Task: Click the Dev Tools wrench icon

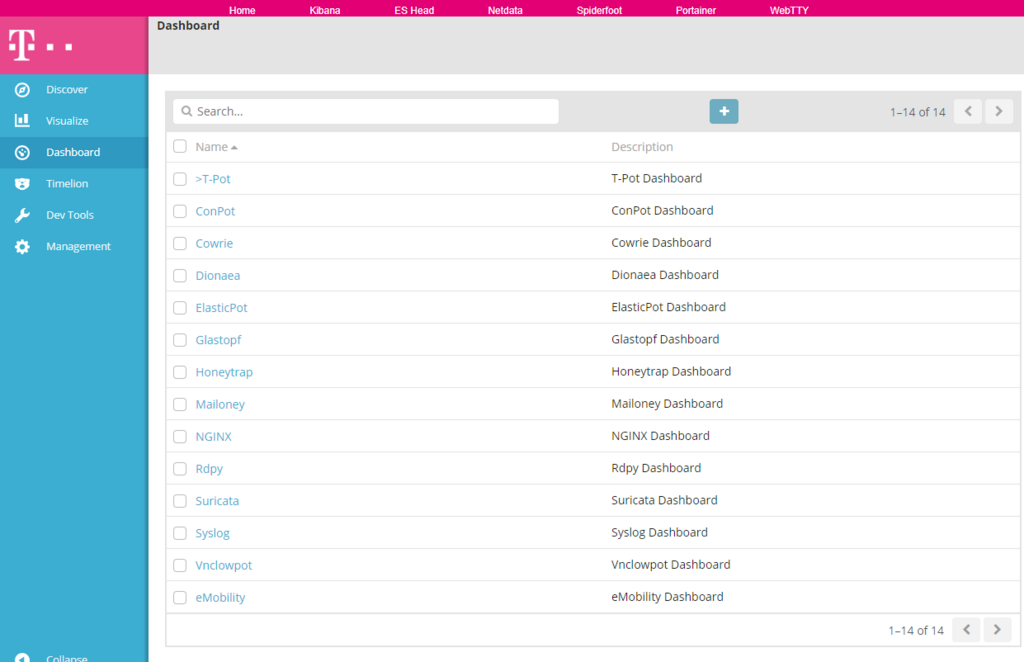Action: (22, 215)
